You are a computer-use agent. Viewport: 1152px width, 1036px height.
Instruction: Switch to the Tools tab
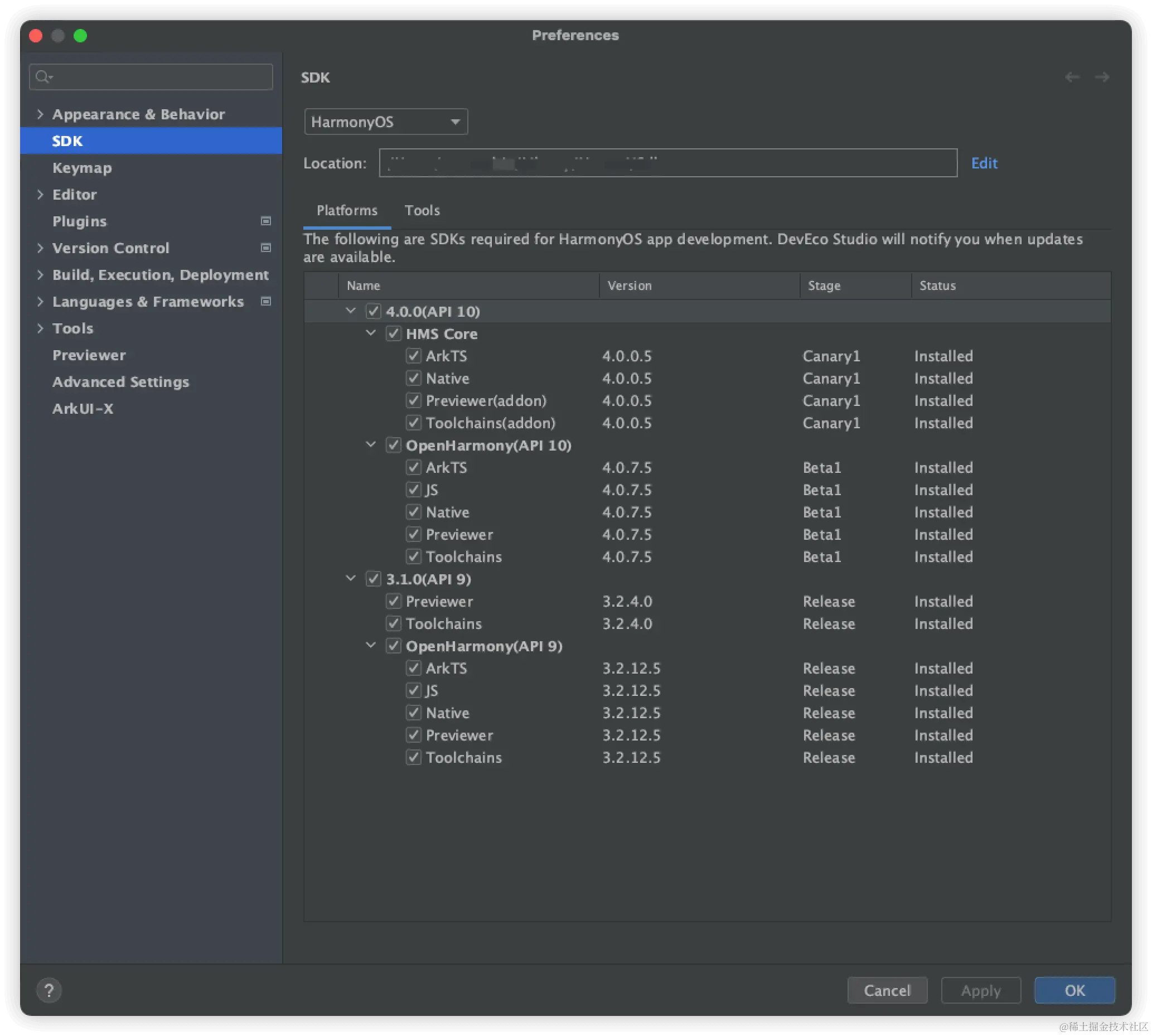click(x=422, y=211)
